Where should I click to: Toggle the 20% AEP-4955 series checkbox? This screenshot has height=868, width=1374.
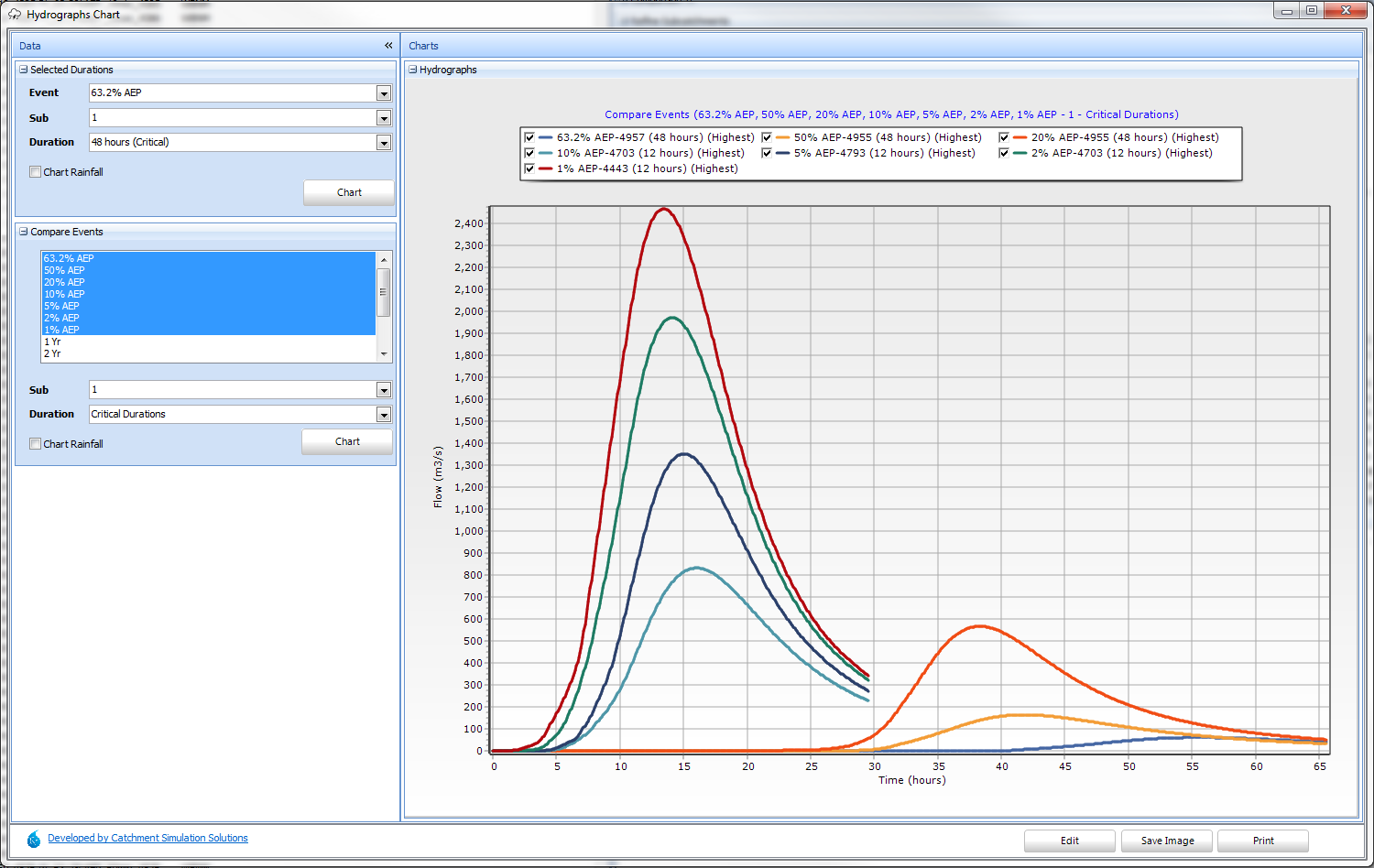(1004, 137)
